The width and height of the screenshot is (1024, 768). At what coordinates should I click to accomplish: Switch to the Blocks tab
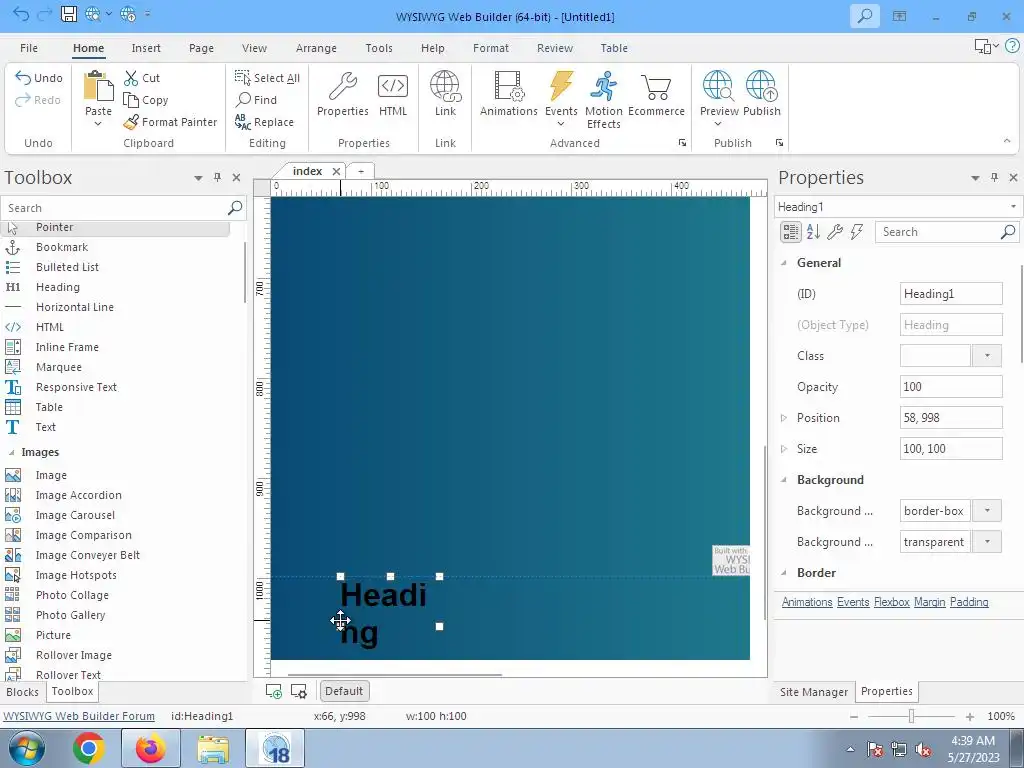(x=22, y=692)
